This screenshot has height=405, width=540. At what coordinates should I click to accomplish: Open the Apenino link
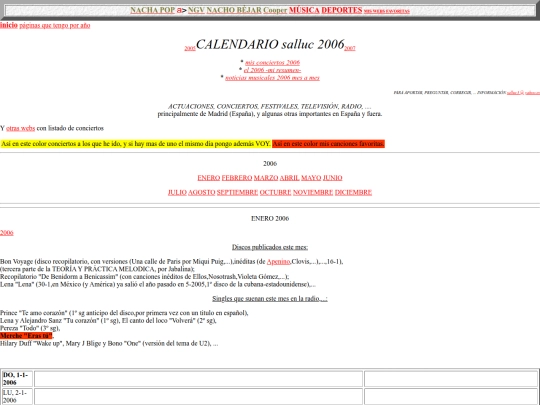click(279, 262)
